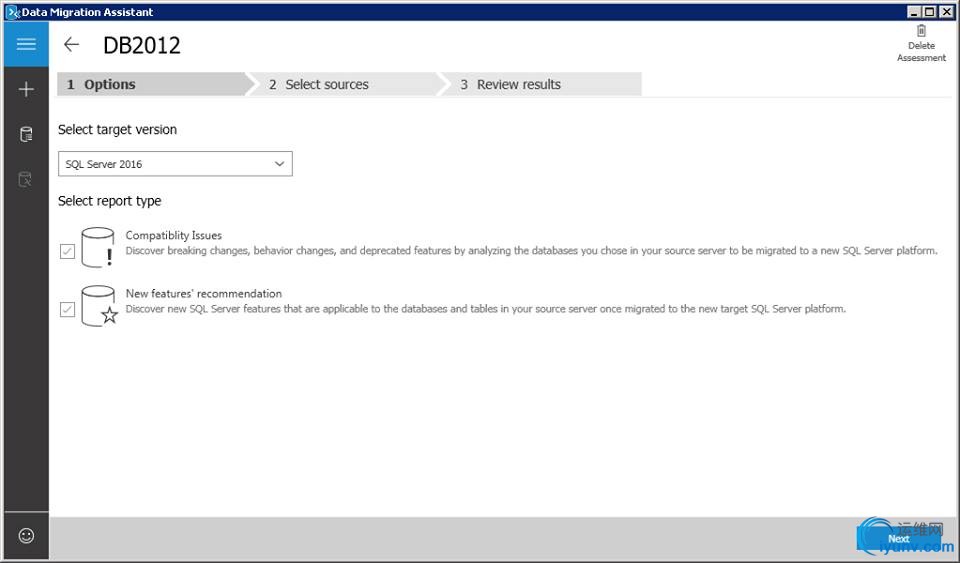960x563 pixels.
Task: Click the Data Migration Assistant title bar icon
Action: click(x=12, y=12)
